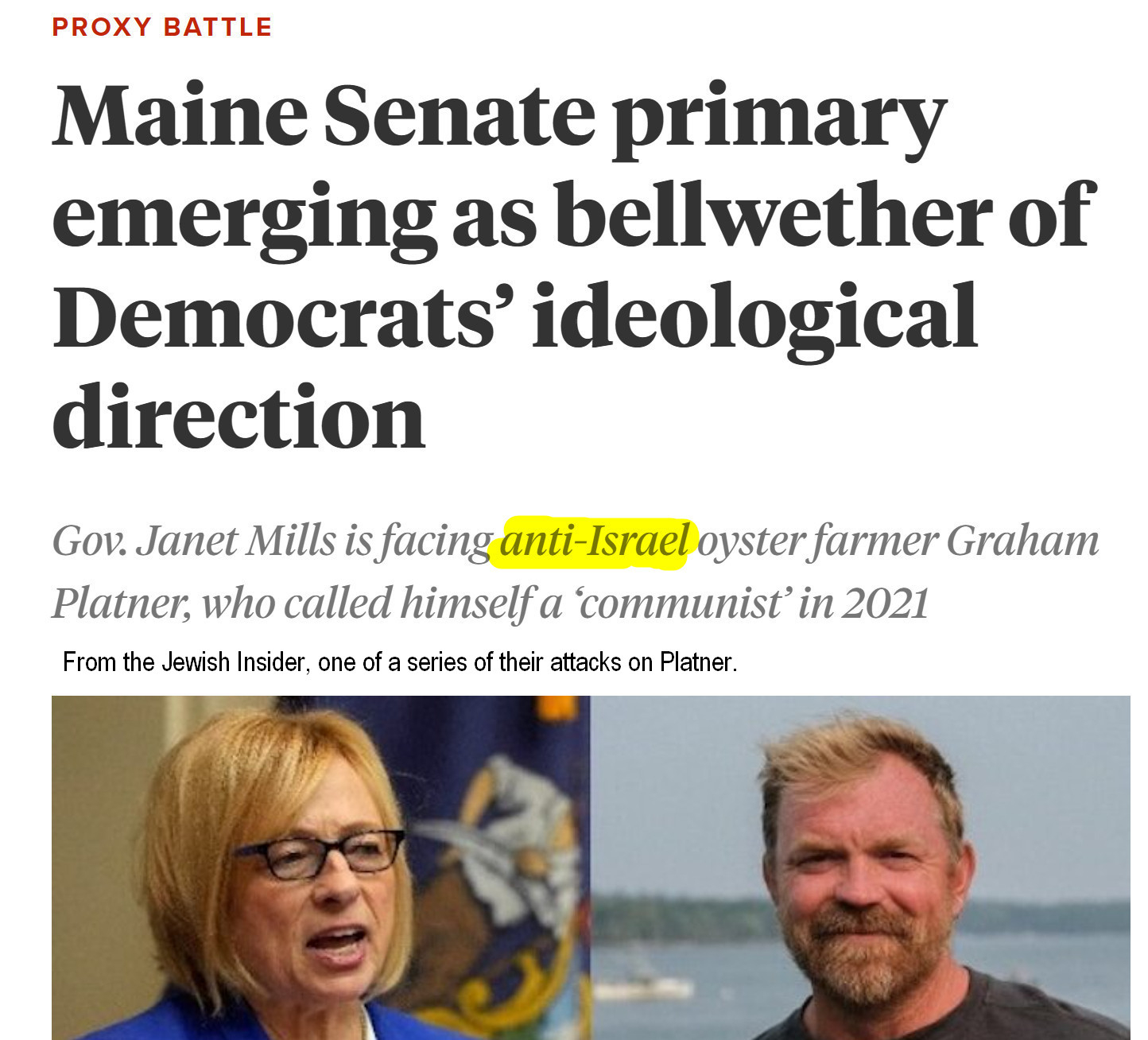Click the yellow highlighted anti-Israel text
The image size is (1148, 1040).
pos(594,542)
